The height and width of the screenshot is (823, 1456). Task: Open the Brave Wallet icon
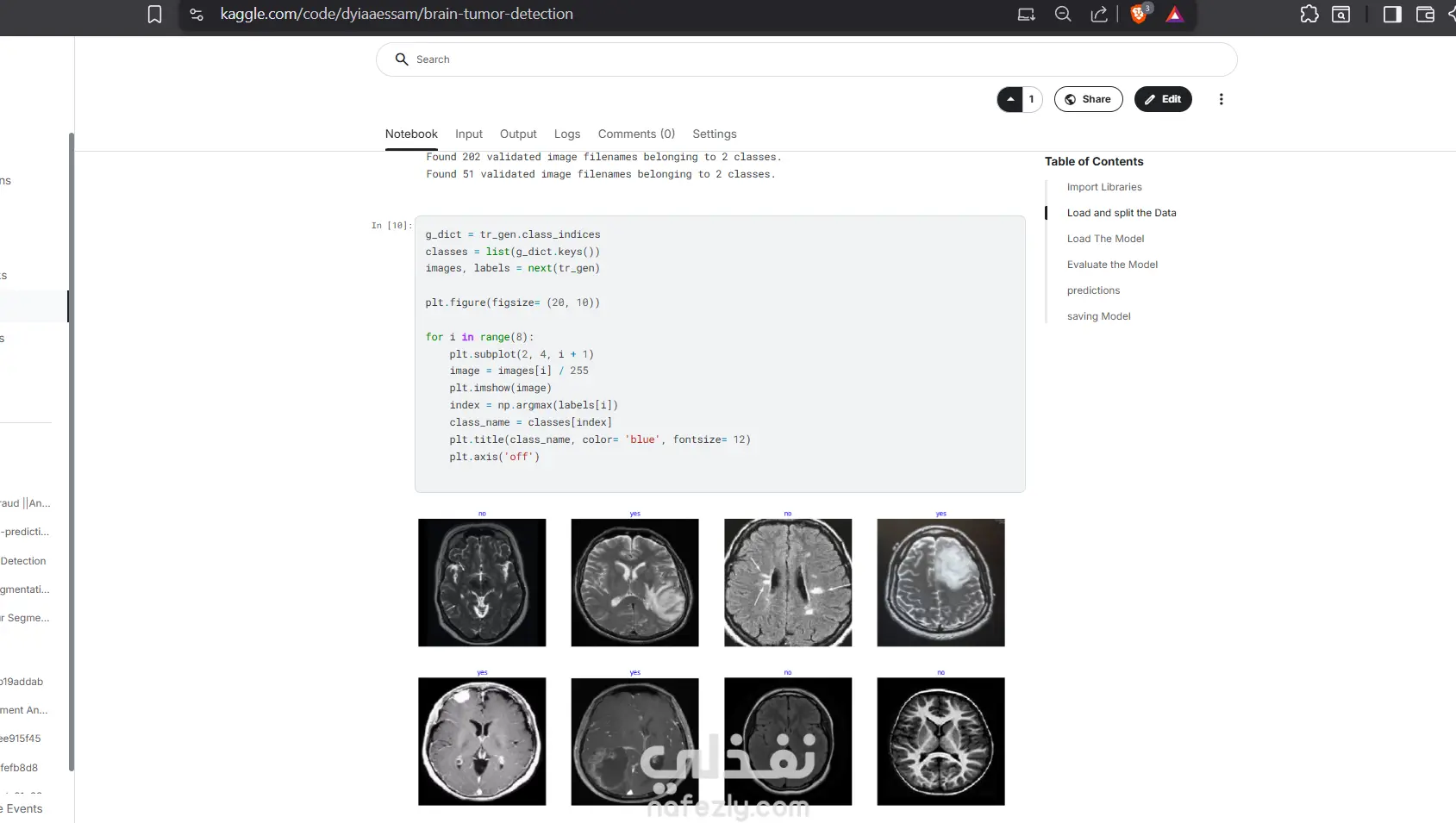pos(1425,15)
